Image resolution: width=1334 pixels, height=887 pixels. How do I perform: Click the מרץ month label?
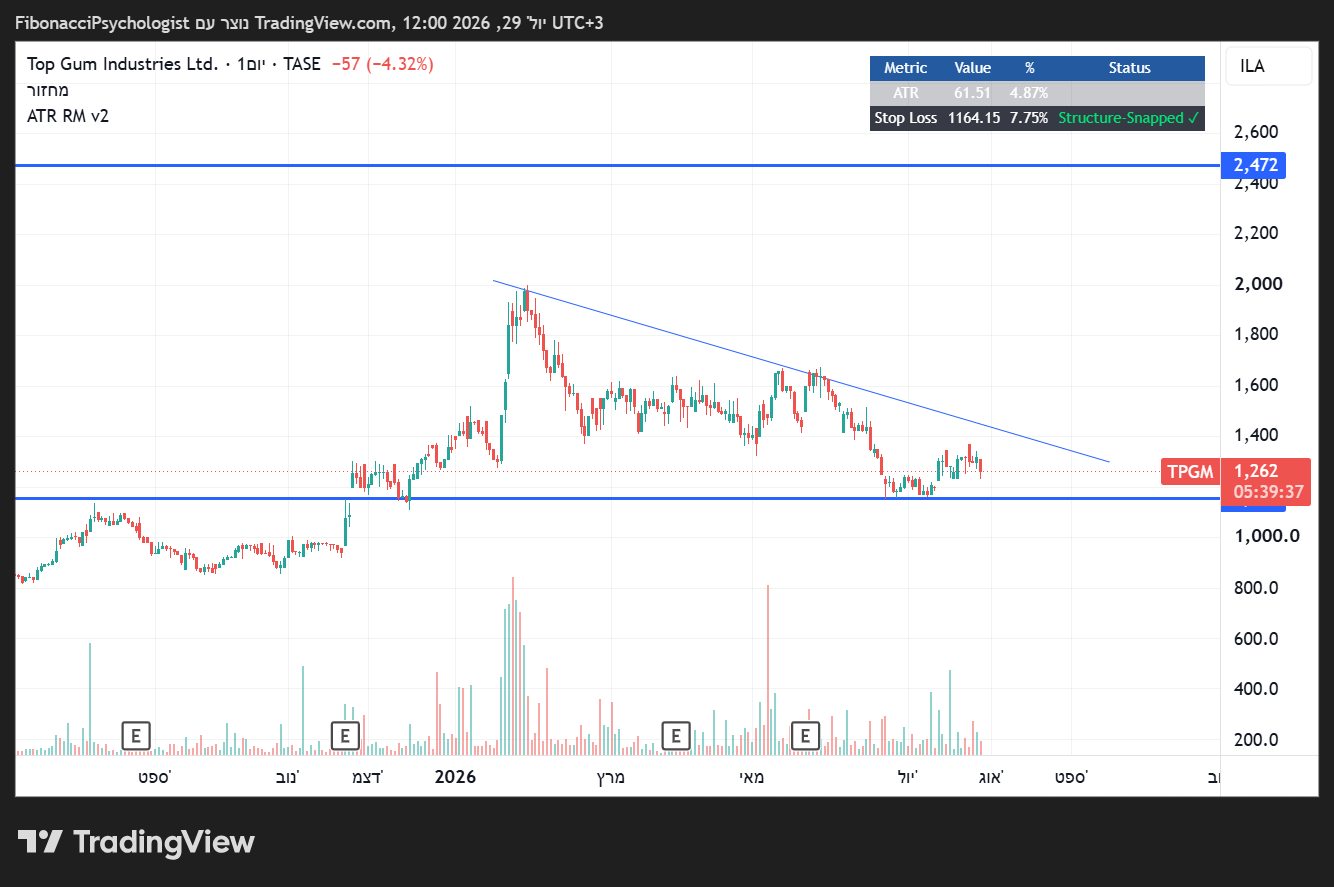(610, 777)
